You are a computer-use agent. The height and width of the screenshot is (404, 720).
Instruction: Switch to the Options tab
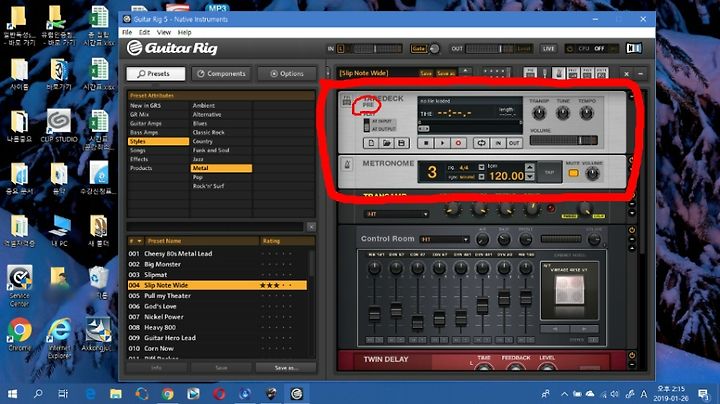(x=287, y=73)
